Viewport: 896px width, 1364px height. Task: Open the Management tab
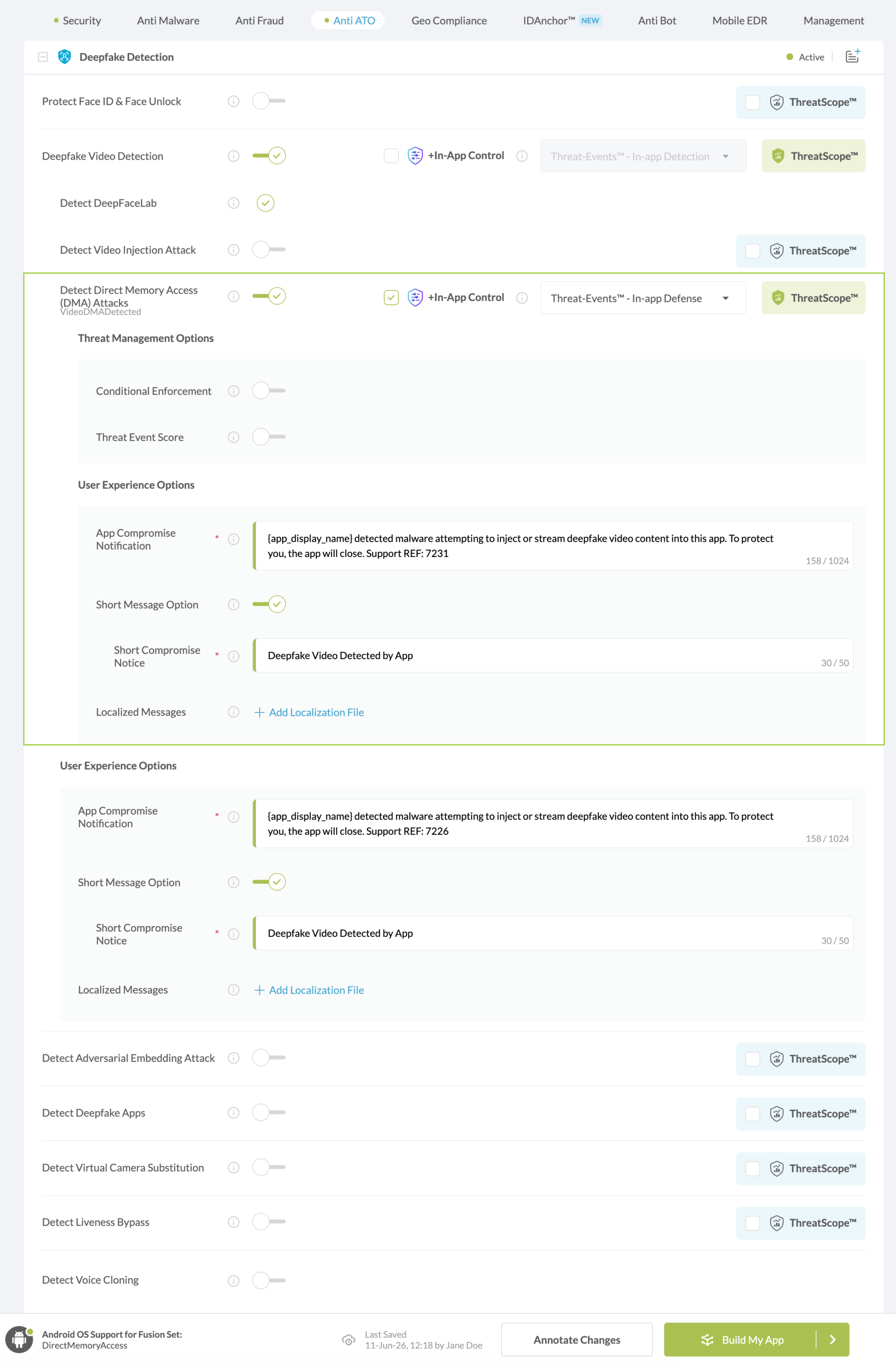tap(833, 21)
